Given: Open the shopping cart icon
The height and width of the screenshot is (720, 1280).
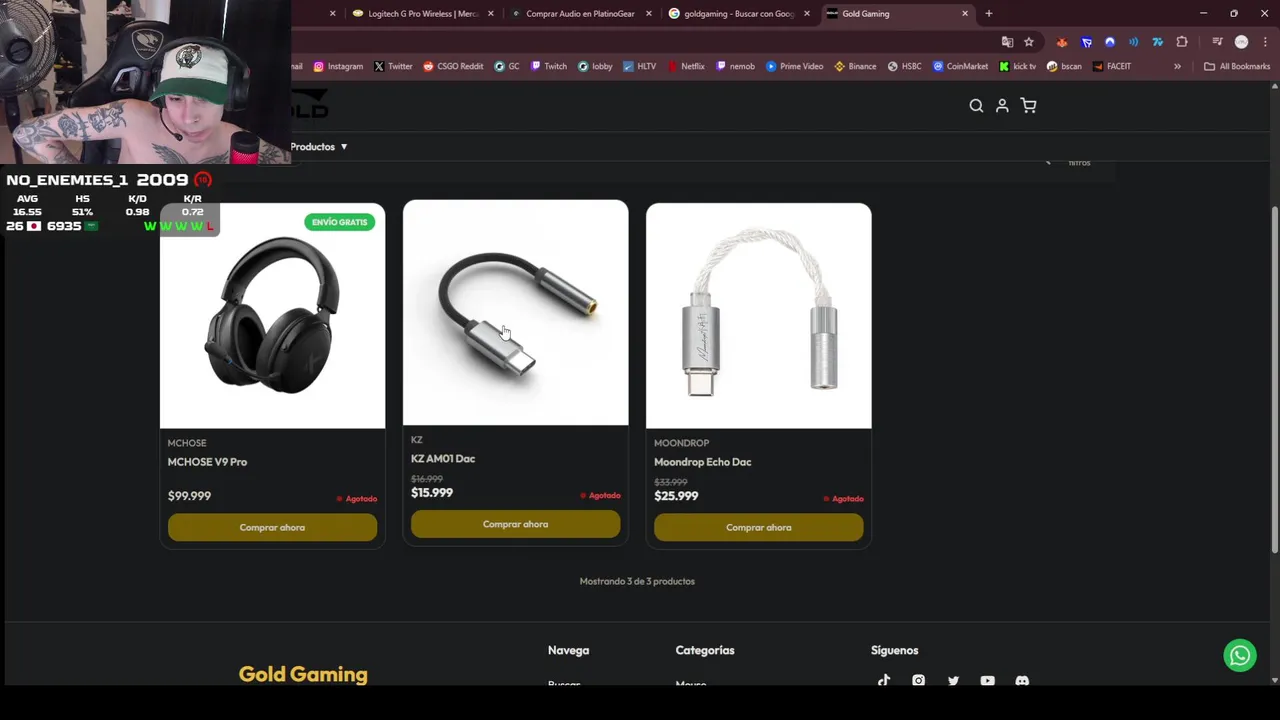Looking at the screenshot, I should point(1028,106).
